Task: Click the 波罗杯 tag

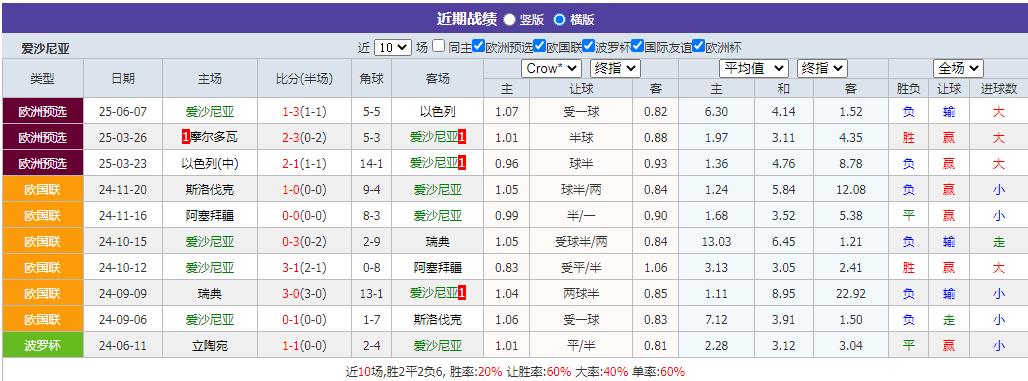Action: coord(43,346)
